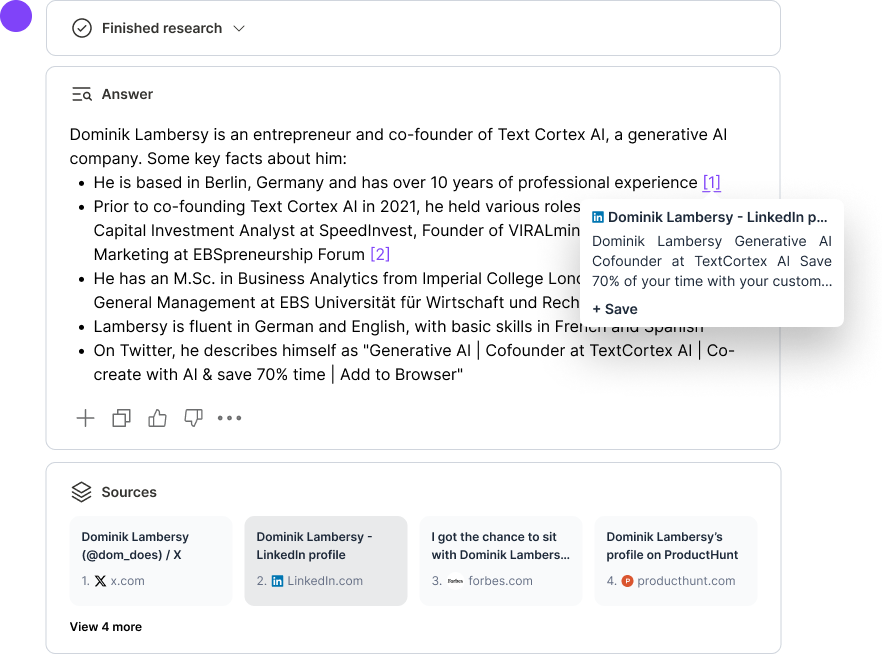882x654 pixels.
Task: Click the producthunt.com domain text
Action: tap(686, 581)
